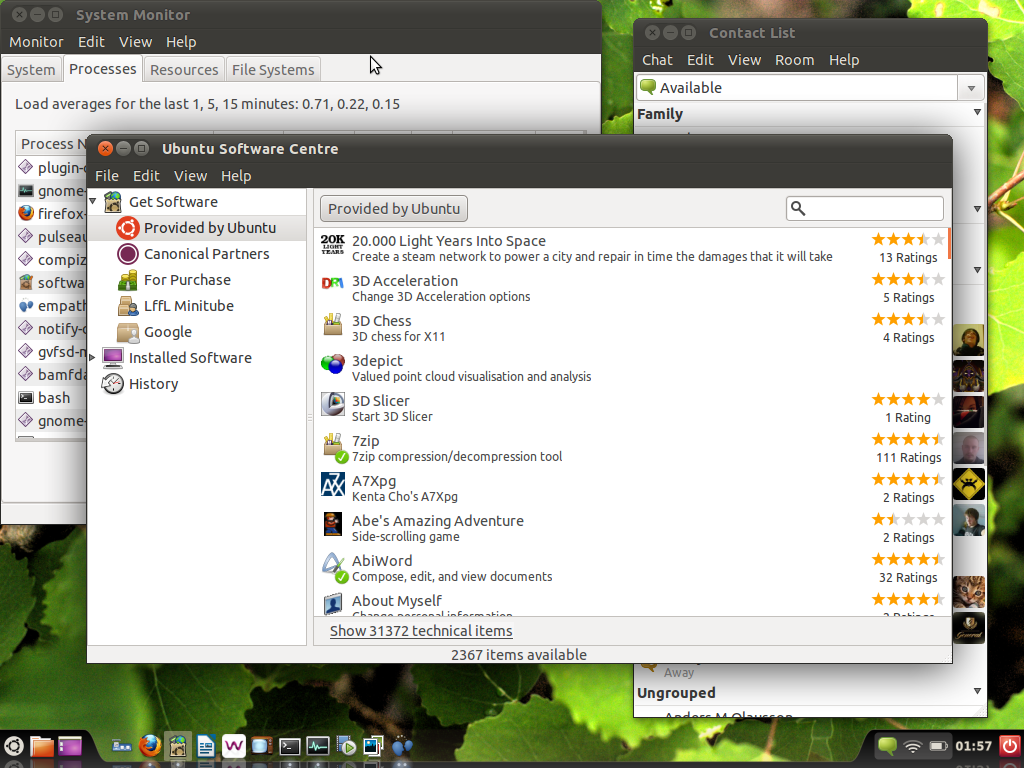Click the 111 Ratings text for 7zip
Viewport: 1024px width, 768px height.
tap(908, 458)
